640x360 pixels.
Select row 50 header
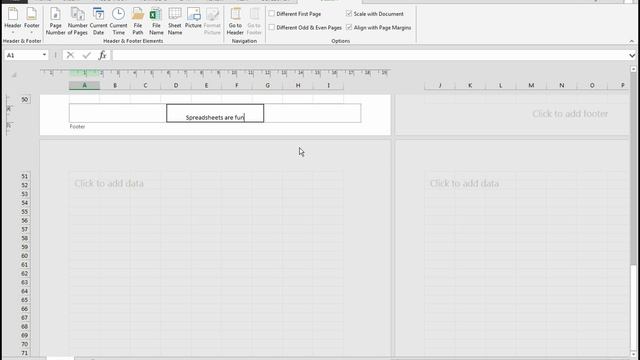click(24, 100)
